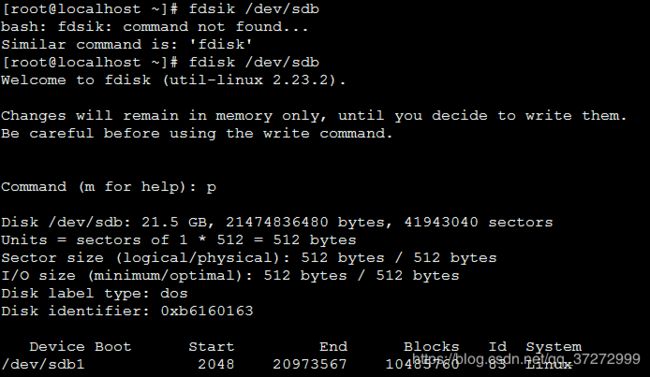The width and height of the screenshot is (650, 377).
Task: Click the 'I/O size (minimum/optimal)' line
Action: tap(230, 276)
